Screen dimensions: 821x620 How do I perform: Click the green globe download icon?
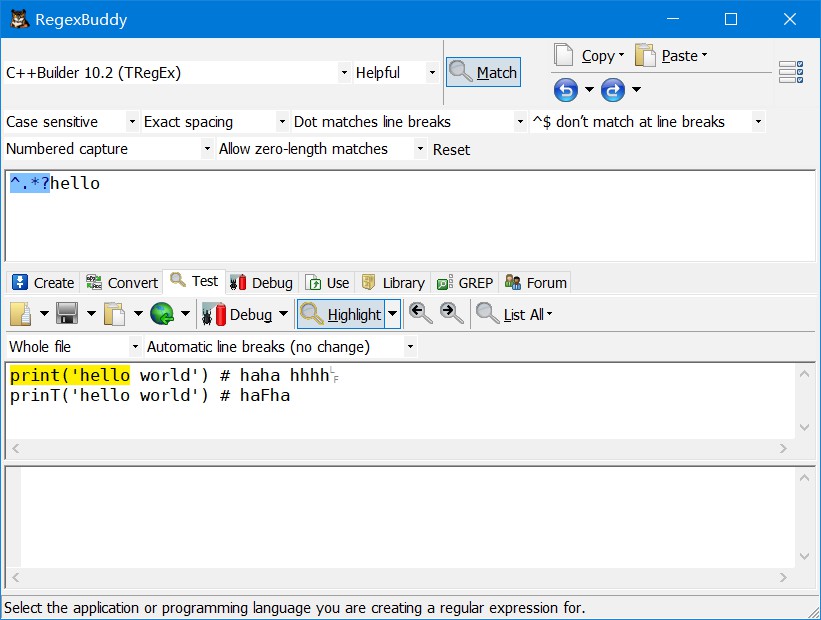162,314
